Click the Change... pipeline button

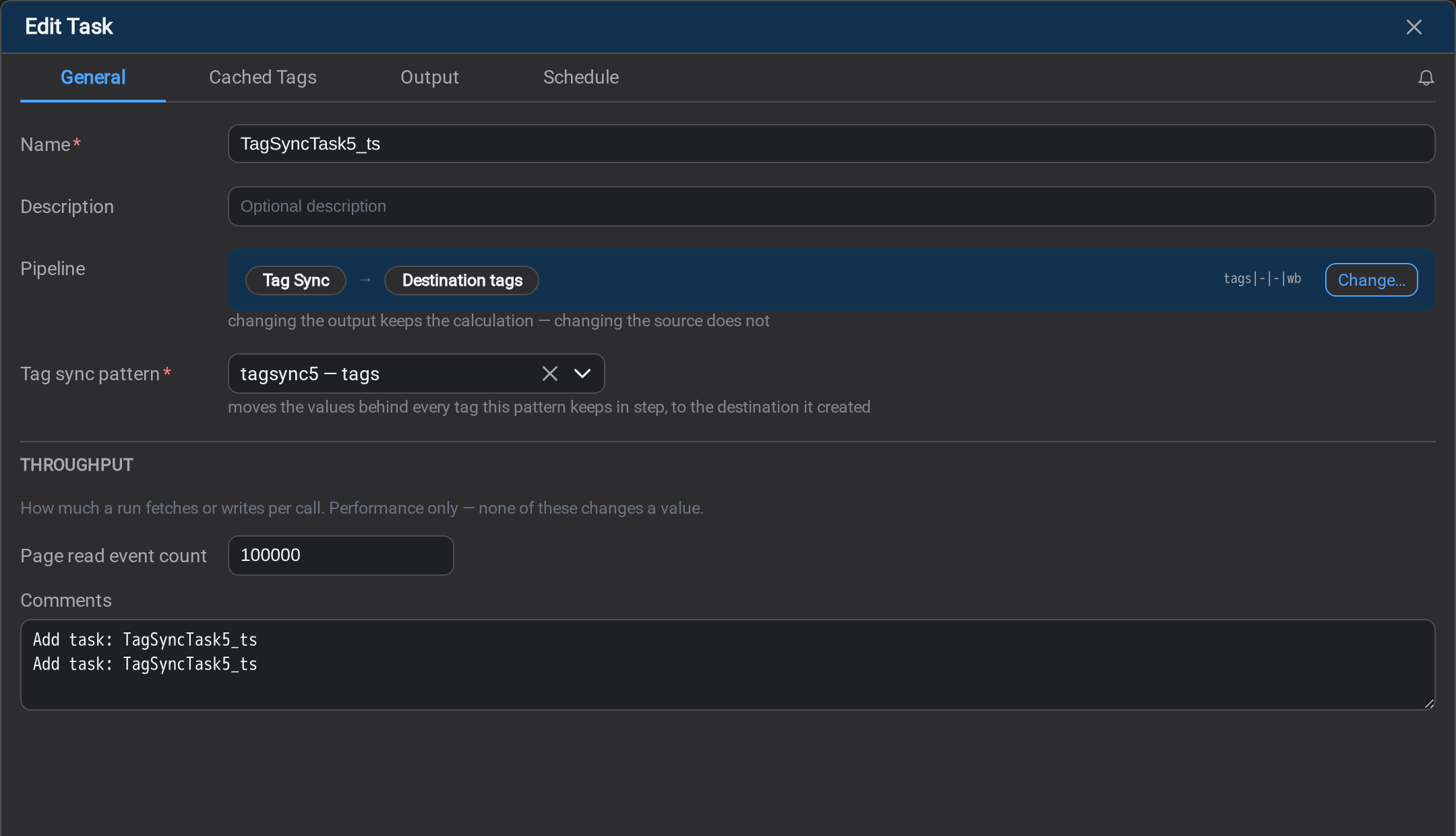point(1371,280)
